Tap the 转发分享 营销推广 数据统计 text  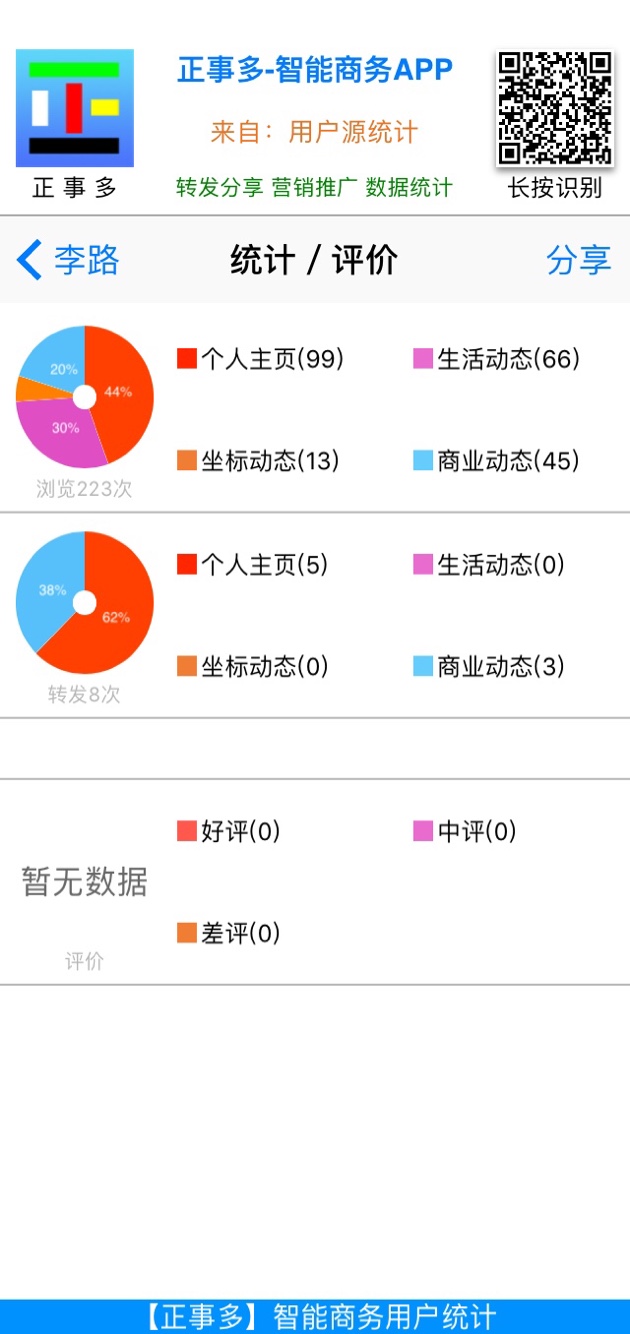pyautogui.click(x=315, y=187)
